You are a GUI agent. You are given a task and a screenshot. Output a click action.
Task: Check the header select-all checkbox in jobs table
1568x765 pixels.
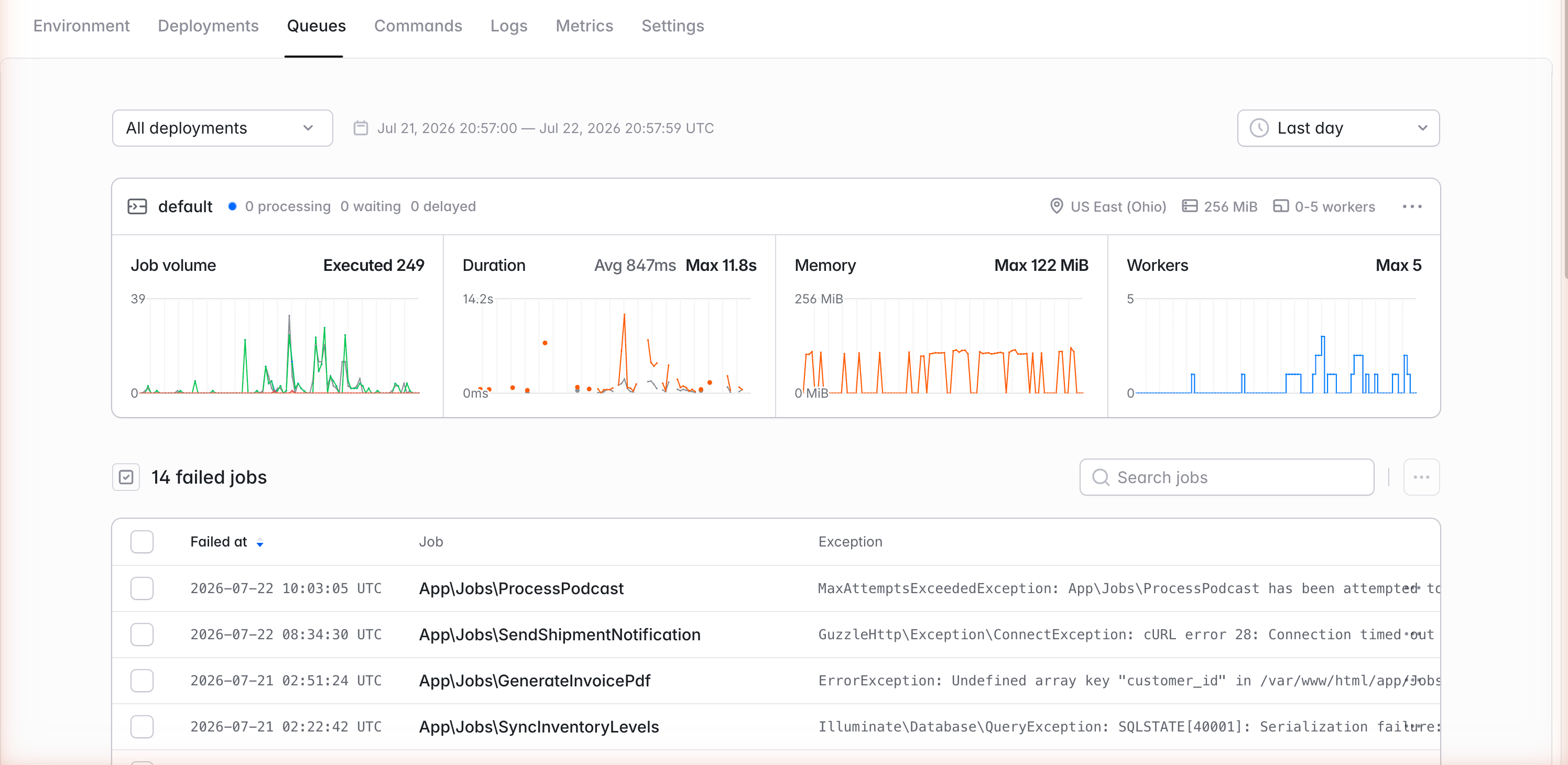coord(142,542)
